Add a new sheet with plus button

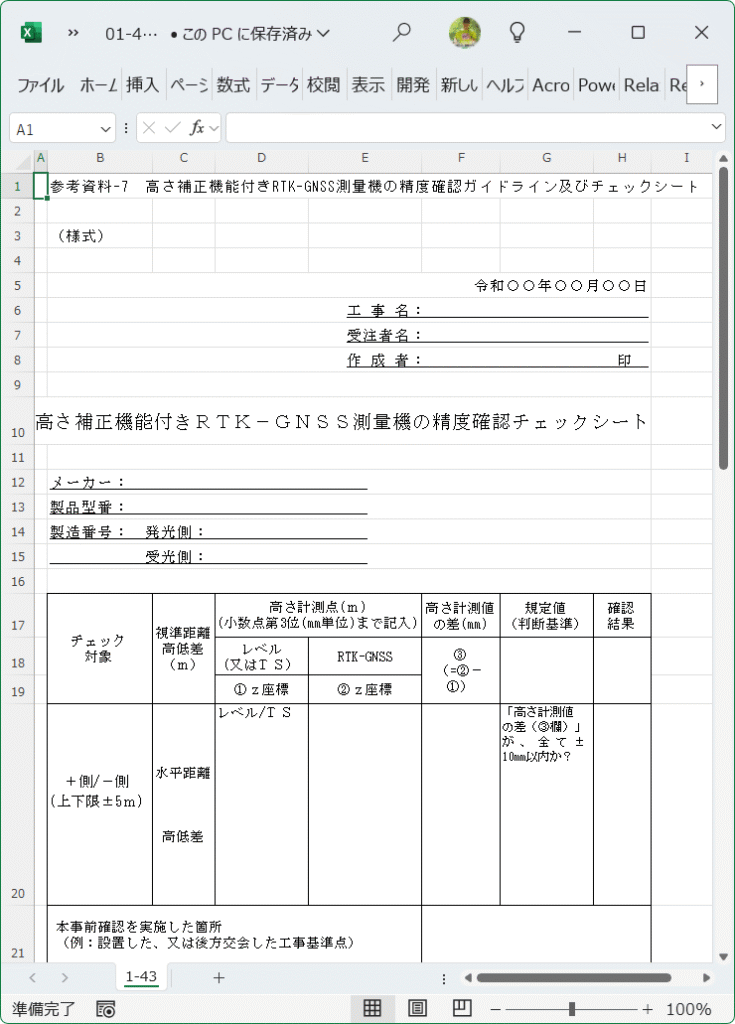coord(219,978)
